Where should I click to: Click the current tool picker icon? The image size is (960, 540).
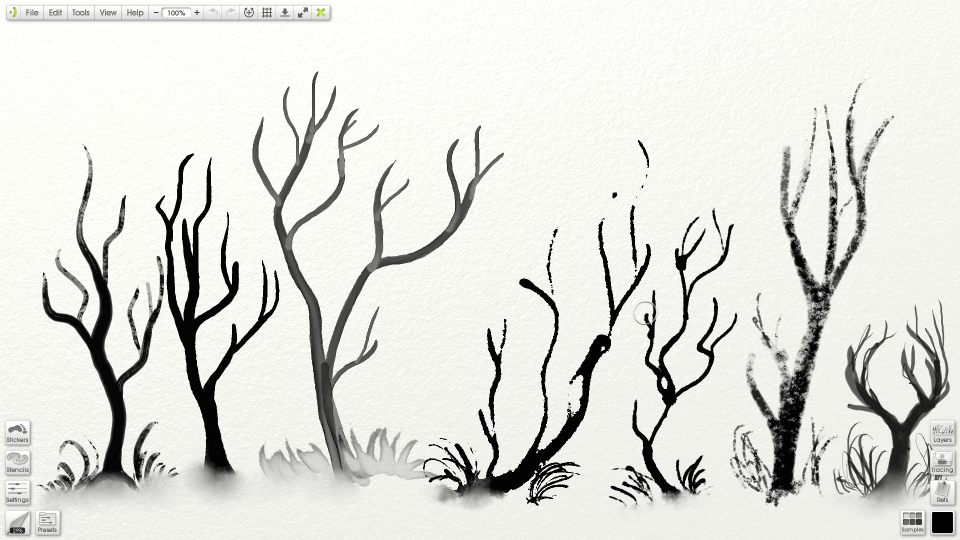point(17,522)
